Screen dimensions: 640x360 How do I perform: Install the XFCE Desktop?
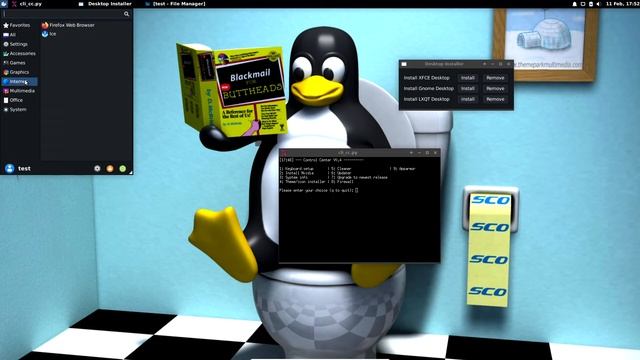tap(468, 78)
